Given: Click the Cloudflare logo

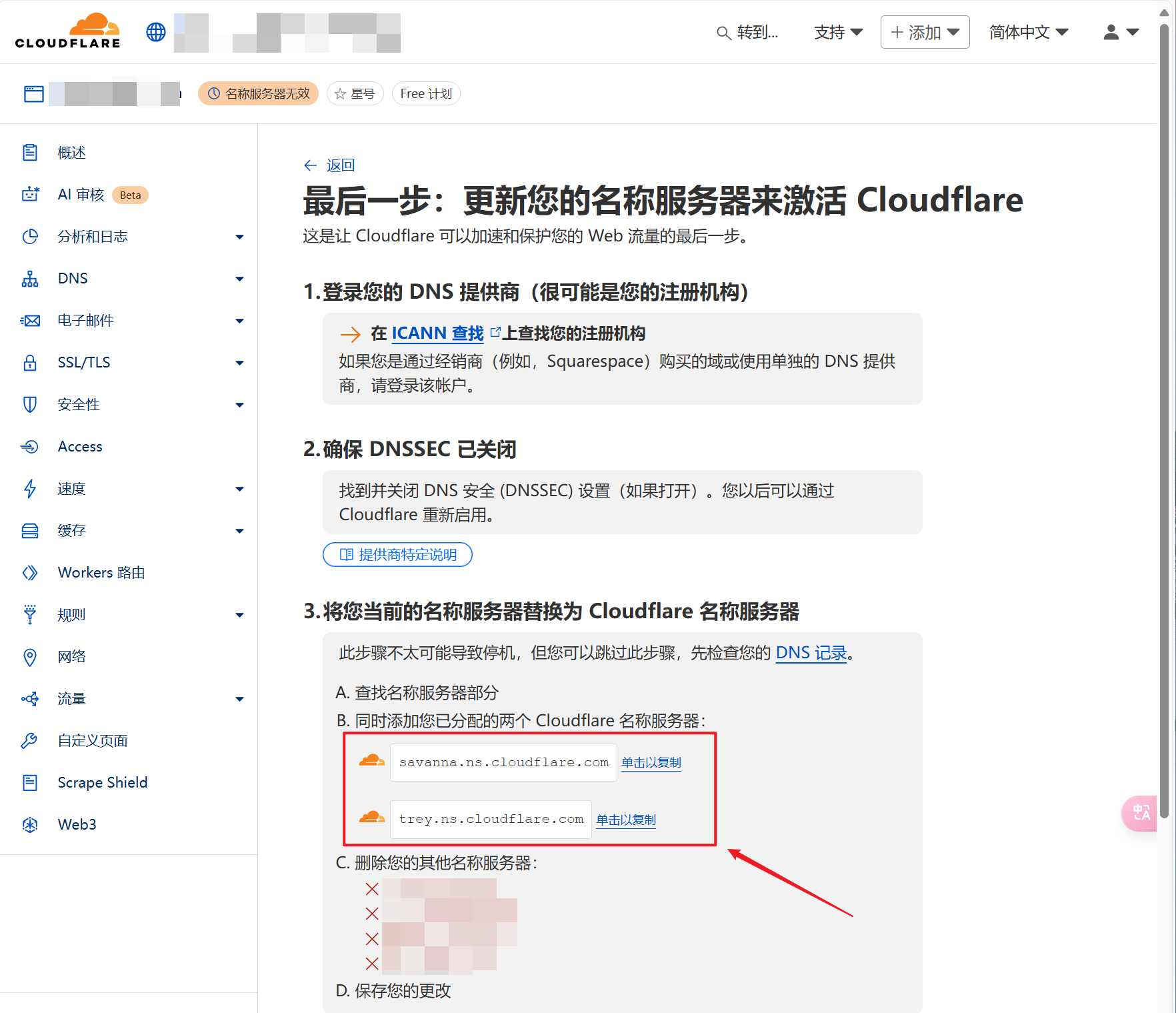Looking at the screenshot, I should point(67,31).
